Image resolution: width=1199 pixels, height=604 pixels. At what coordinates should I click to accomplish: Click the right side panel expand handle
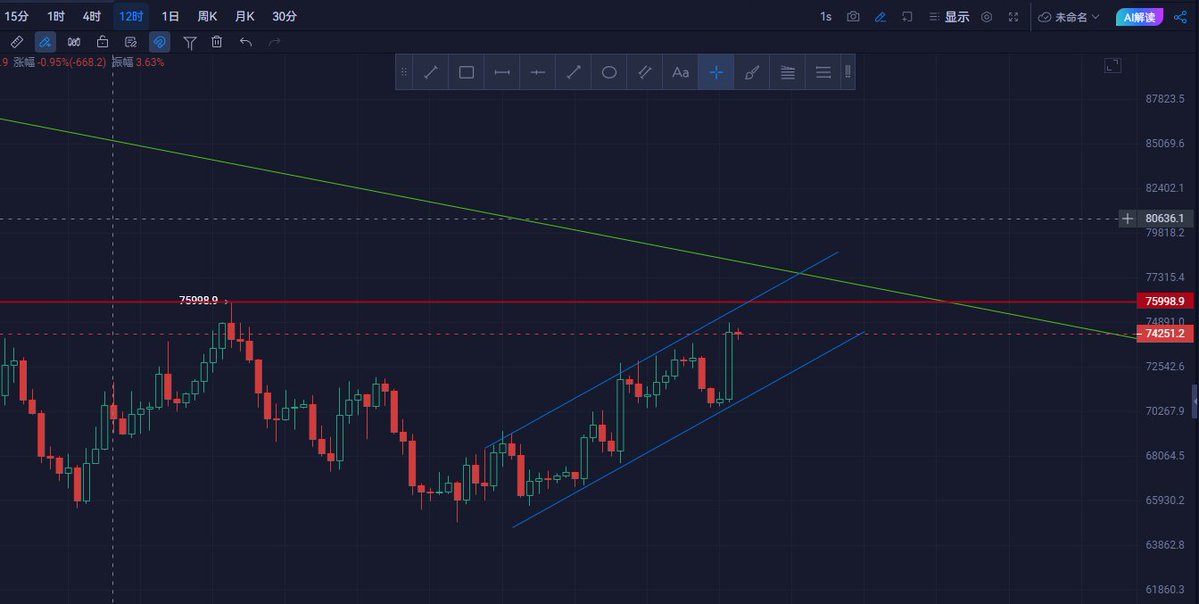coord(1194,402)
